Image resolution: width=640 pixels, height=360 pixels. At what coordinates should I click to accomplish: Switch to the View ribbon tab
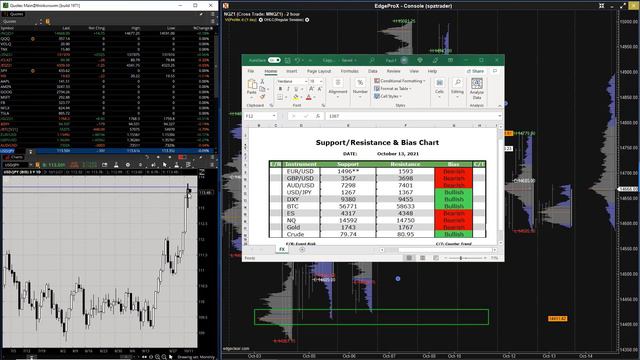(x=414, y=71)
